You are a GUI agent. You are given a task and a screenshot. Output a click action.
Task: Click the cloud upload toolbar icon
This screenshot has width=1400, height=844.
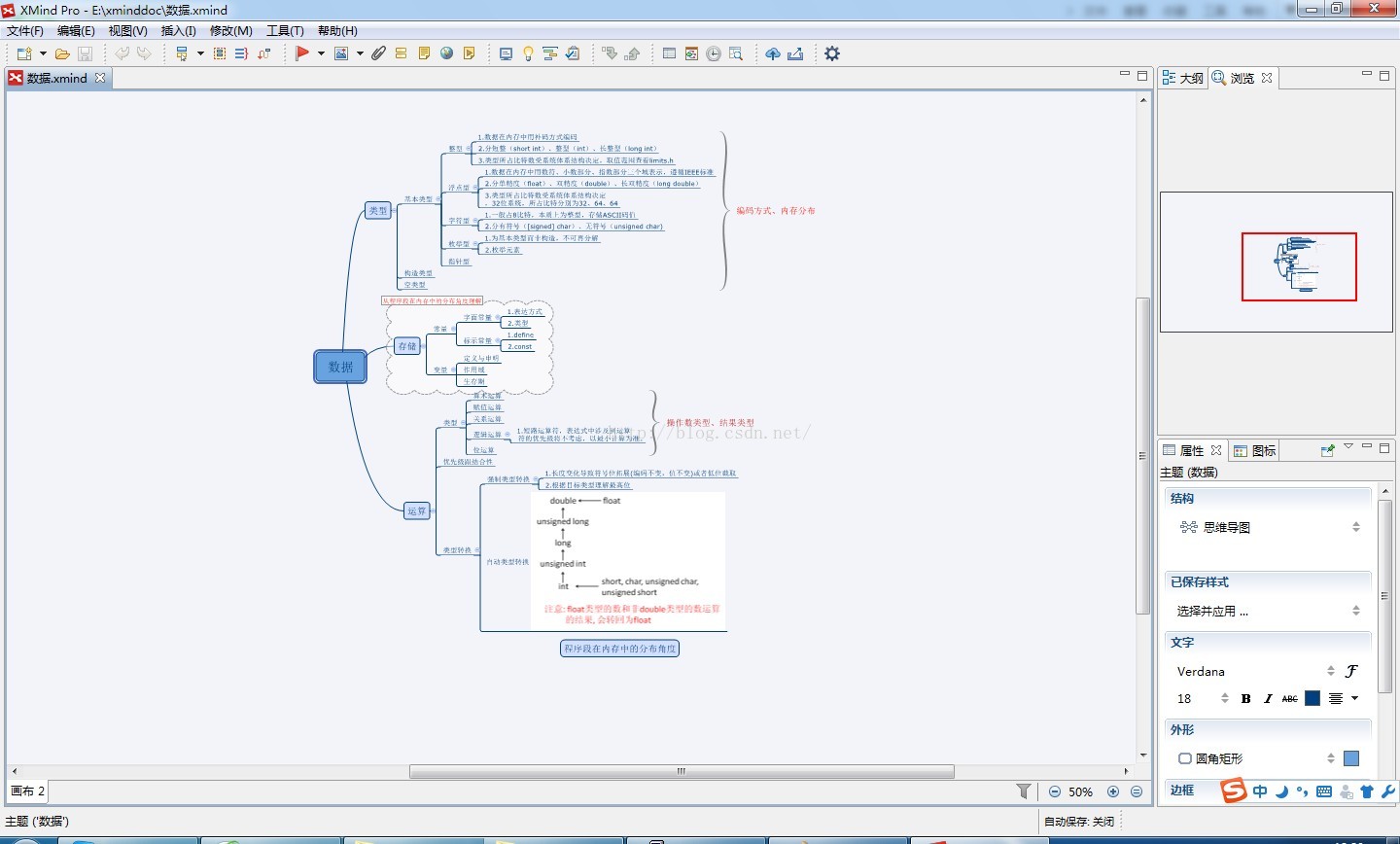(x=773, y=53)
